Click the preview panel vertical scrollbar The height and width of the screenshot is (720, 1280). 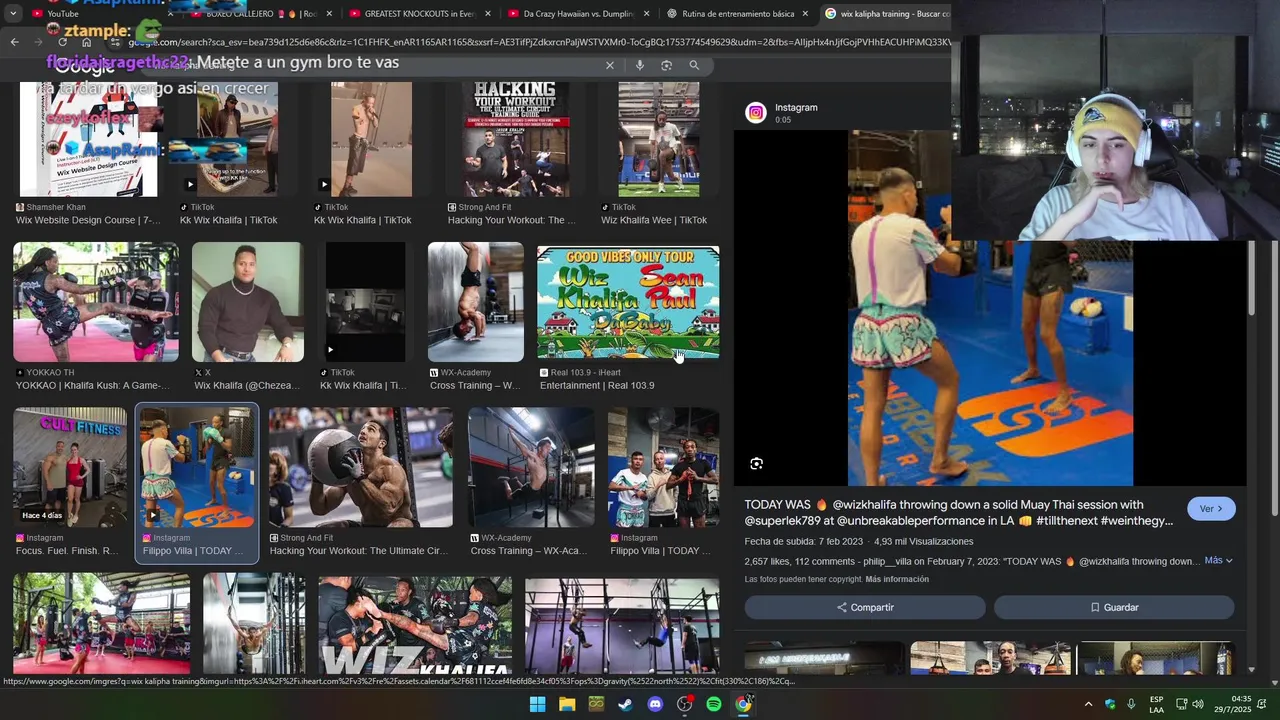[1251, 280]
